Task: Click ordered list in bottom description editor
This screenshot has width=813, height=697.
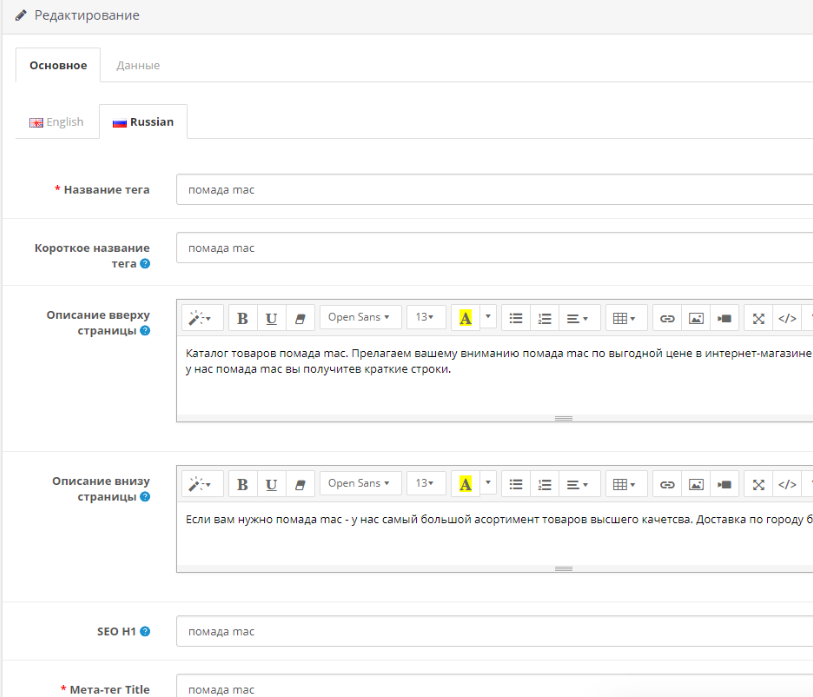Action: point(545,484)
